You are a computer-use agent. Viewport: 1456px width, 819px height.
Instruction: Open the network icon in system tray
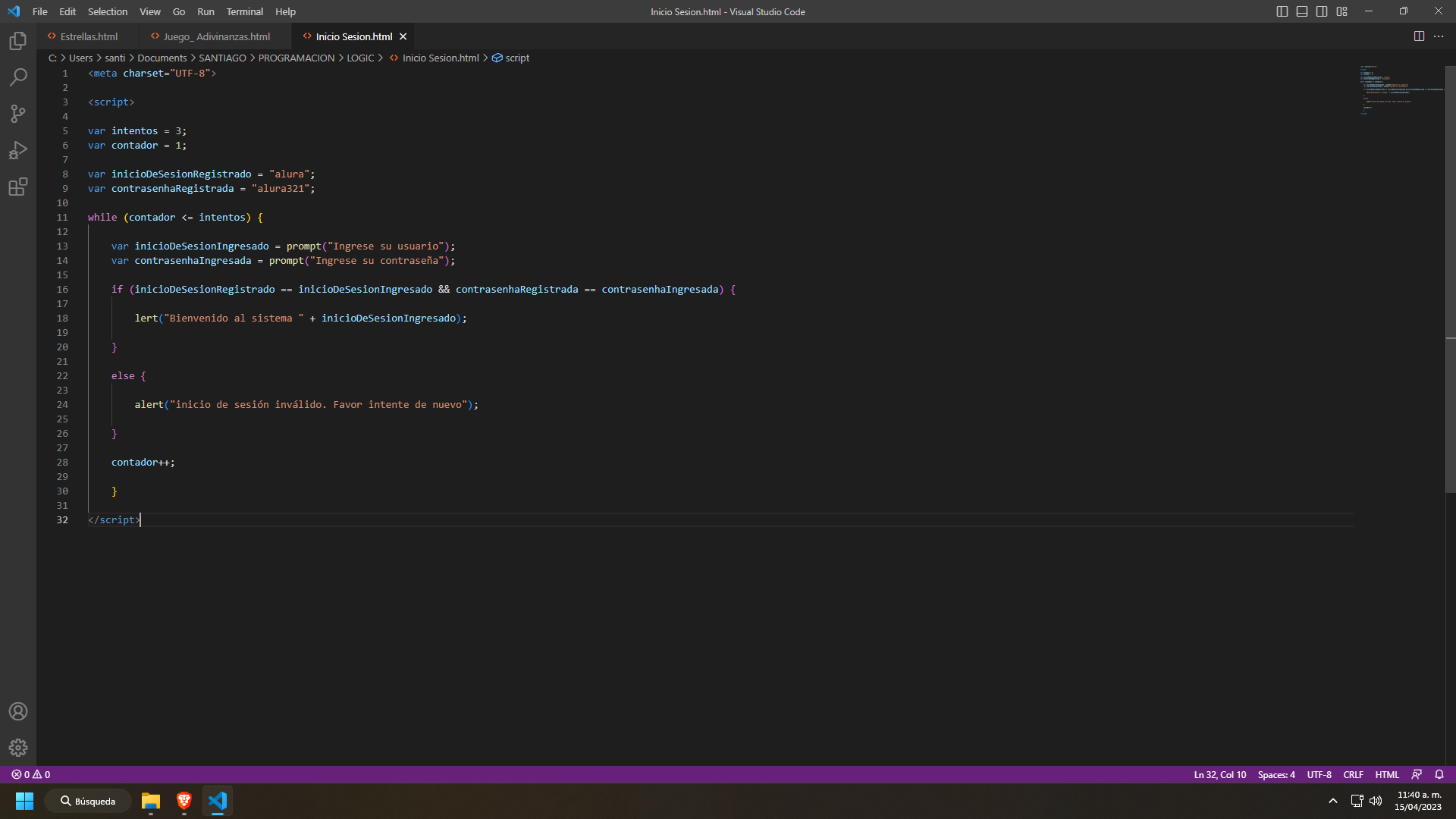click(1357, 801)
